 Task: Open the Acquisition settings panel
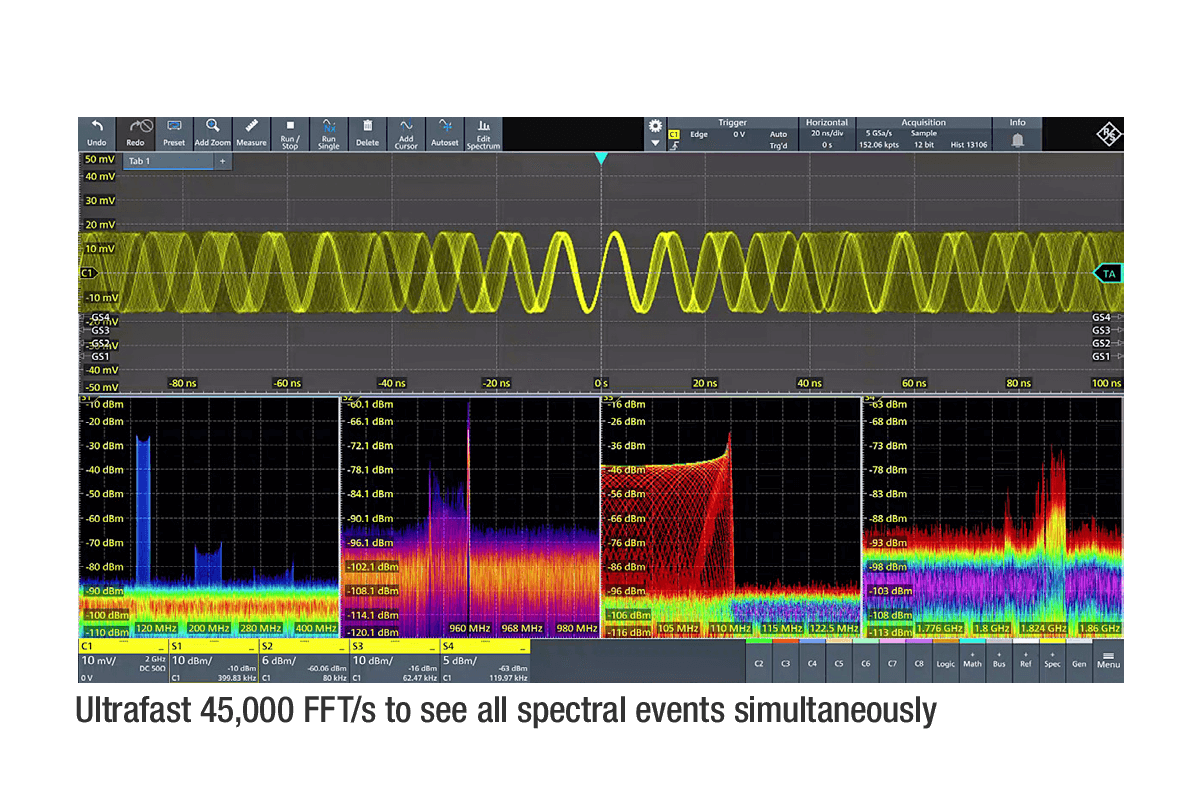(923, 134)
